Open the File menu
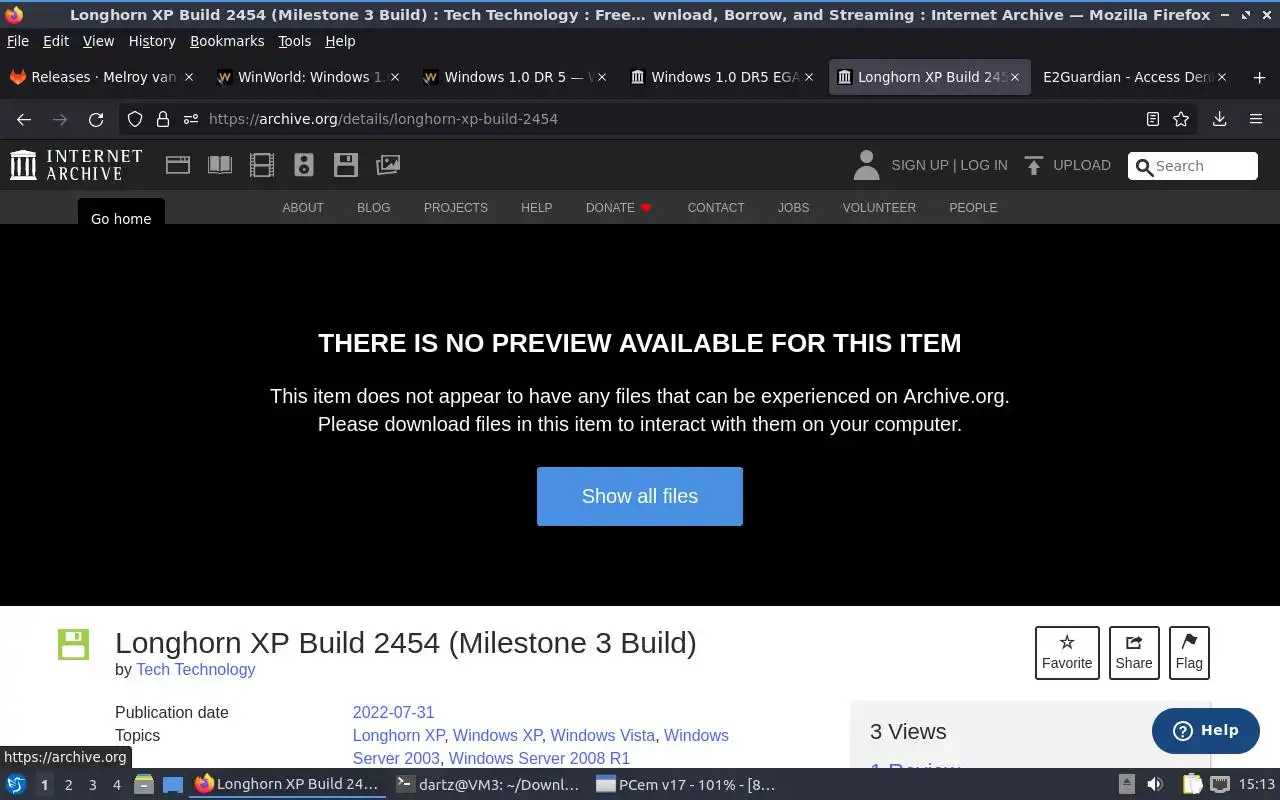The height and width of the screenshot is (800, 1280). (18, 41)
